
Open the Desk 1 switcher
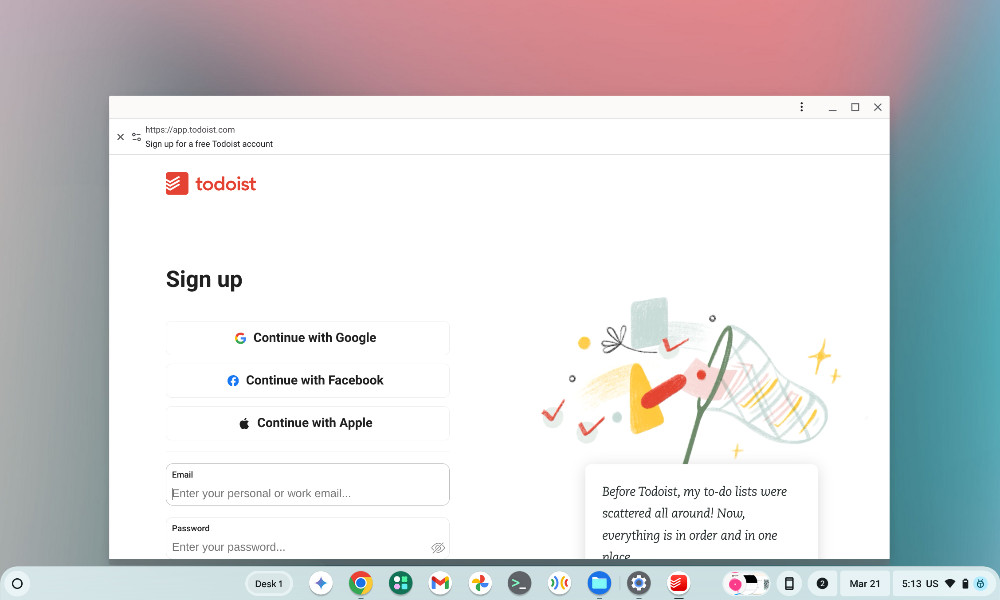coord(268,583)
